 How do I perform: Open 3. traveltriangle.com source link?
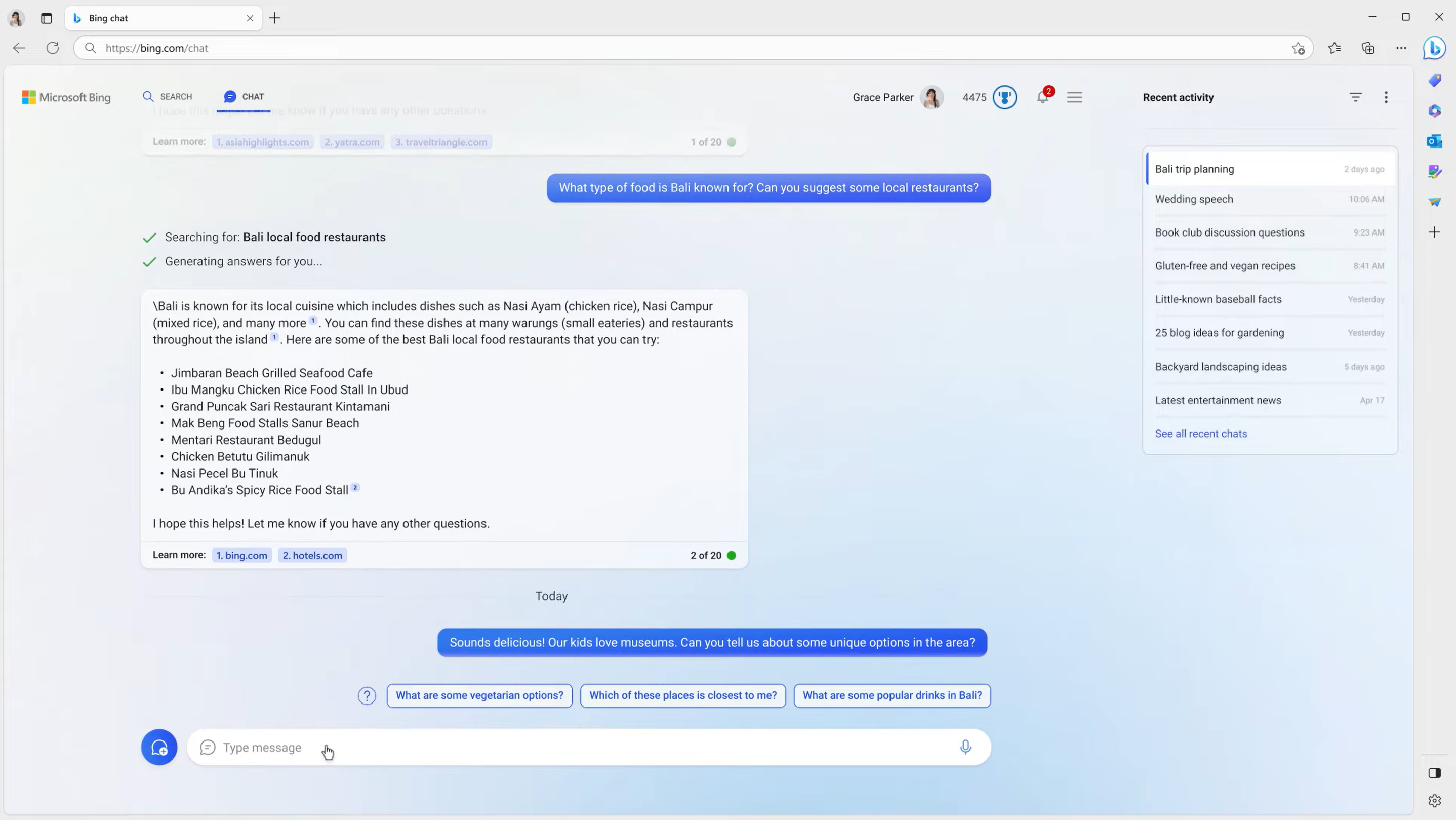[x=441, y=142]
